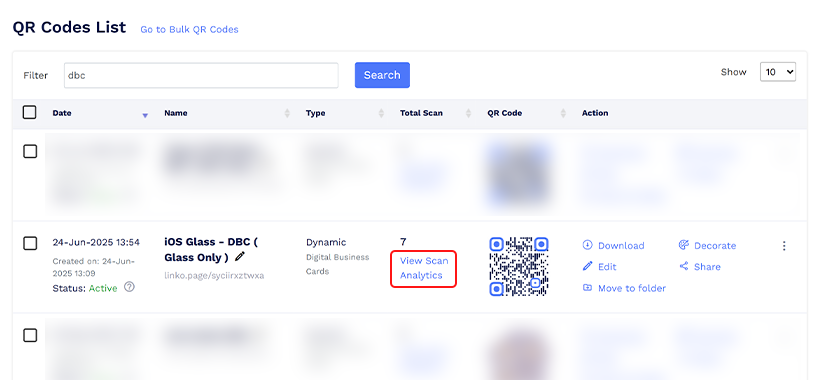Viewport: 820px width, 380px height.
Task: Sort by Type column arrows
Action: [x=381, y=113]
